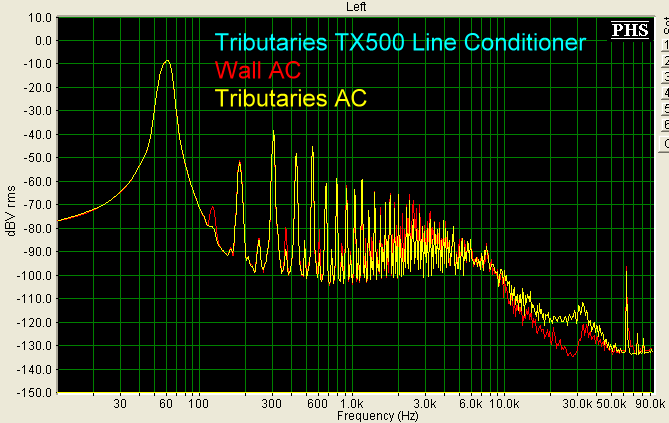Click the '-150.0' bottom y-axis value
Image resolution: width=669 pixels, height=423 pixels.
[34, 392]
